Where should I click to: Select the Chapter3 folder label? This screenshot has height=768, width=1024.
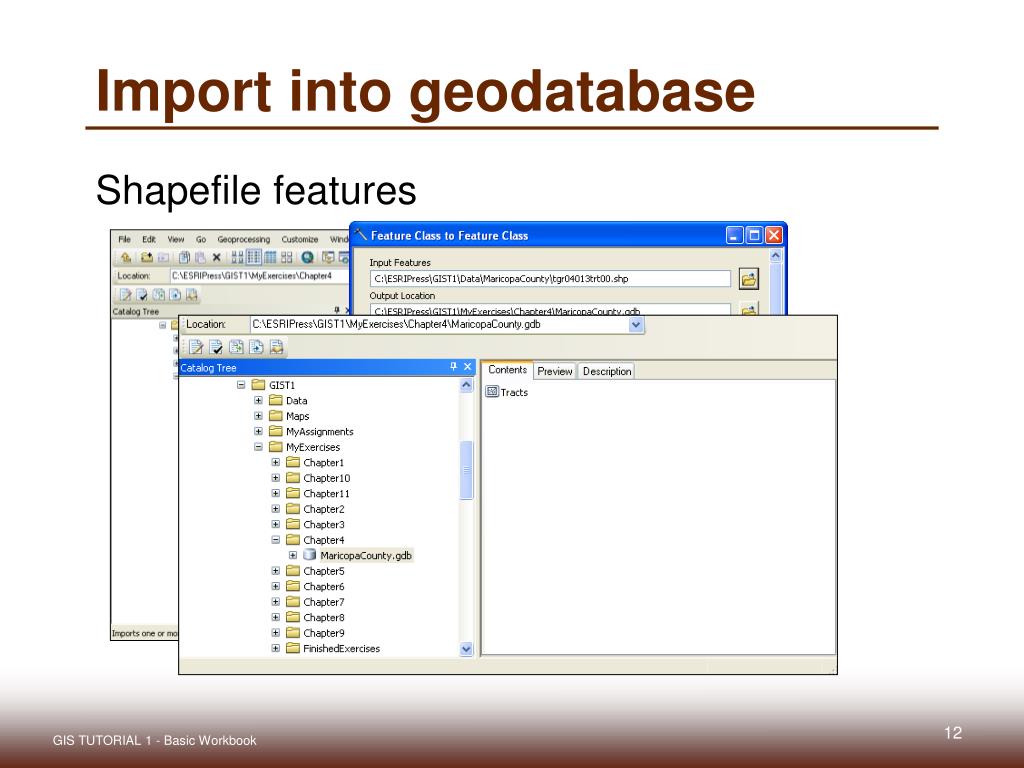point(323,524)
